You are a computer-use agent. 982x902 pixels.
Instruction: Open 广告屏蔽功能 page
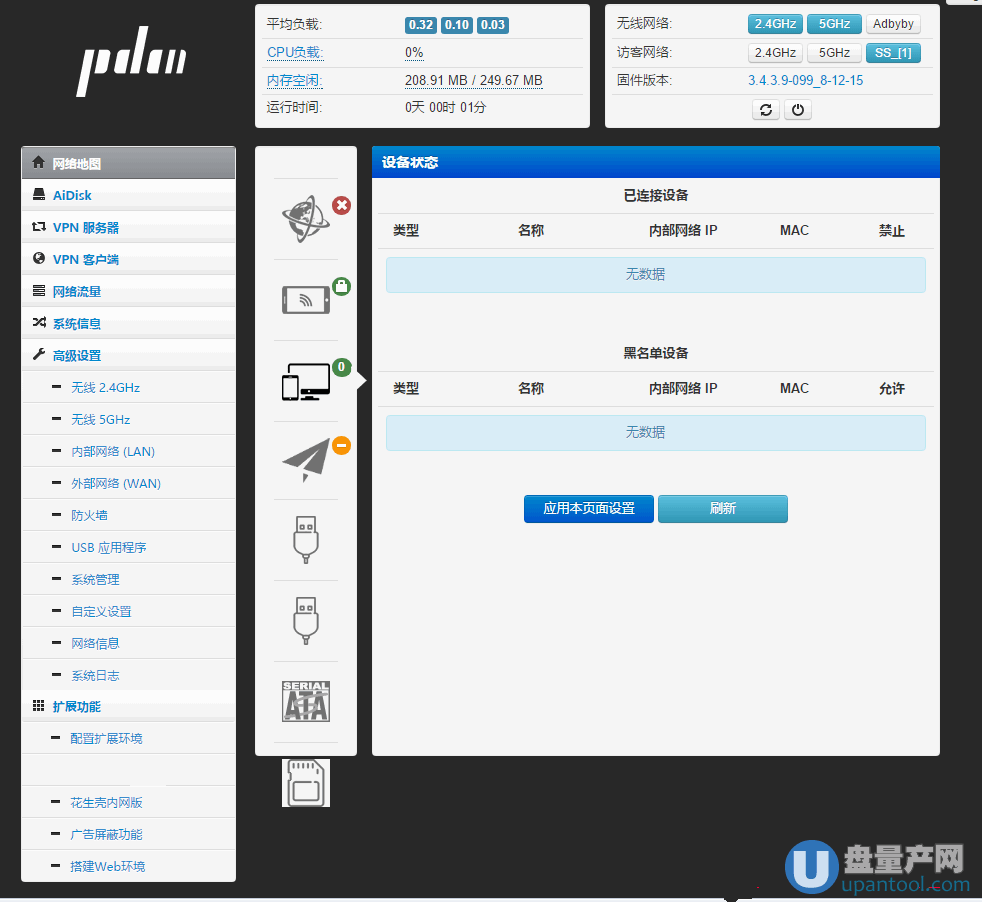coord(128,834)
